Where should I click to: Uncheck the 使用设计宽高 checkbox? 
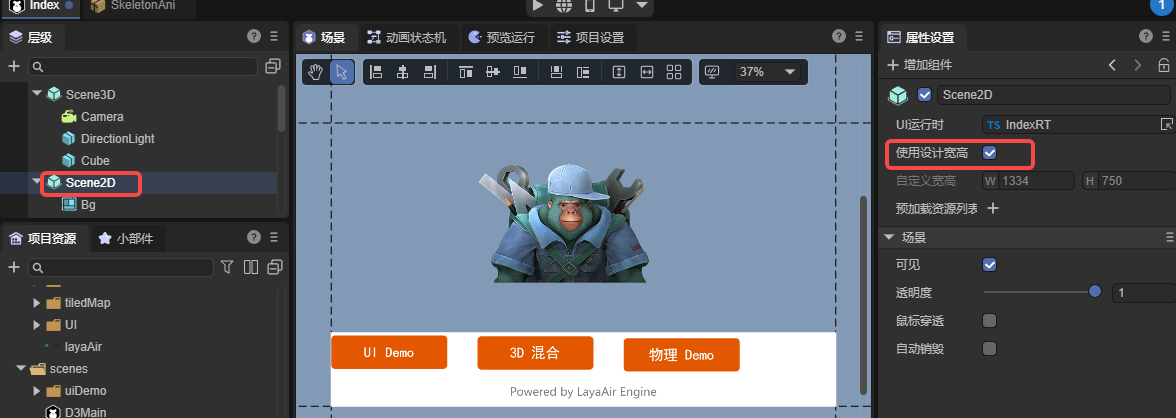[x=990, y=153]
